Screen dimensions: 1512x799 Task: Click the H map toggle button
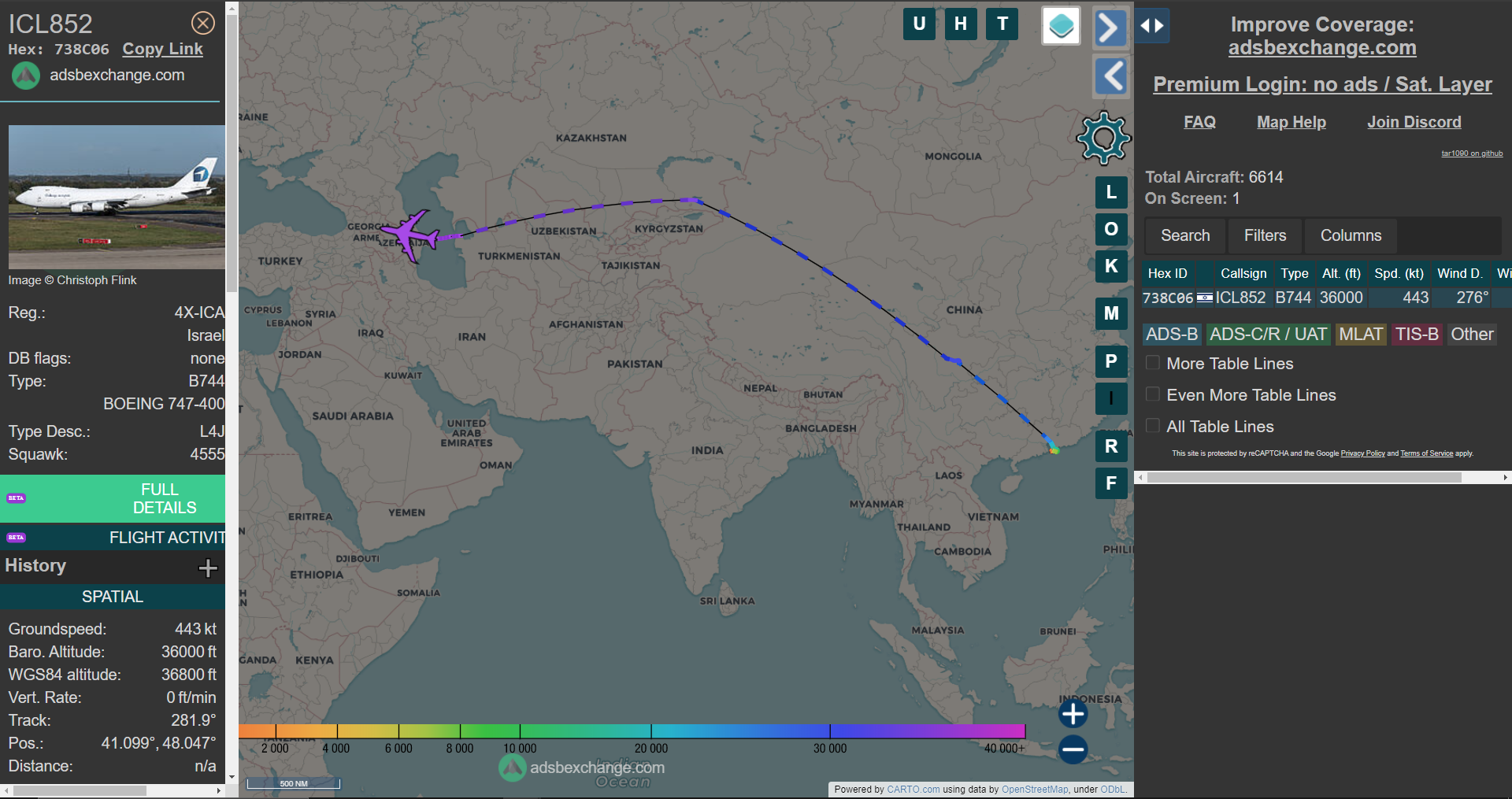(x=961, y=24)
